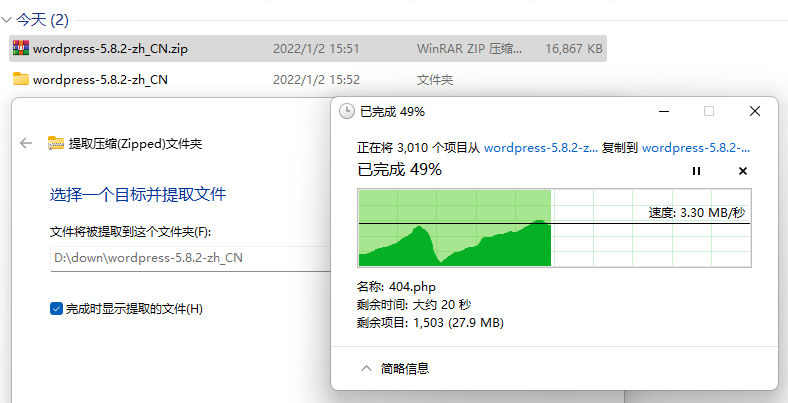Click the WinRAR ZIP 压缩 type cell

[469, 49]
